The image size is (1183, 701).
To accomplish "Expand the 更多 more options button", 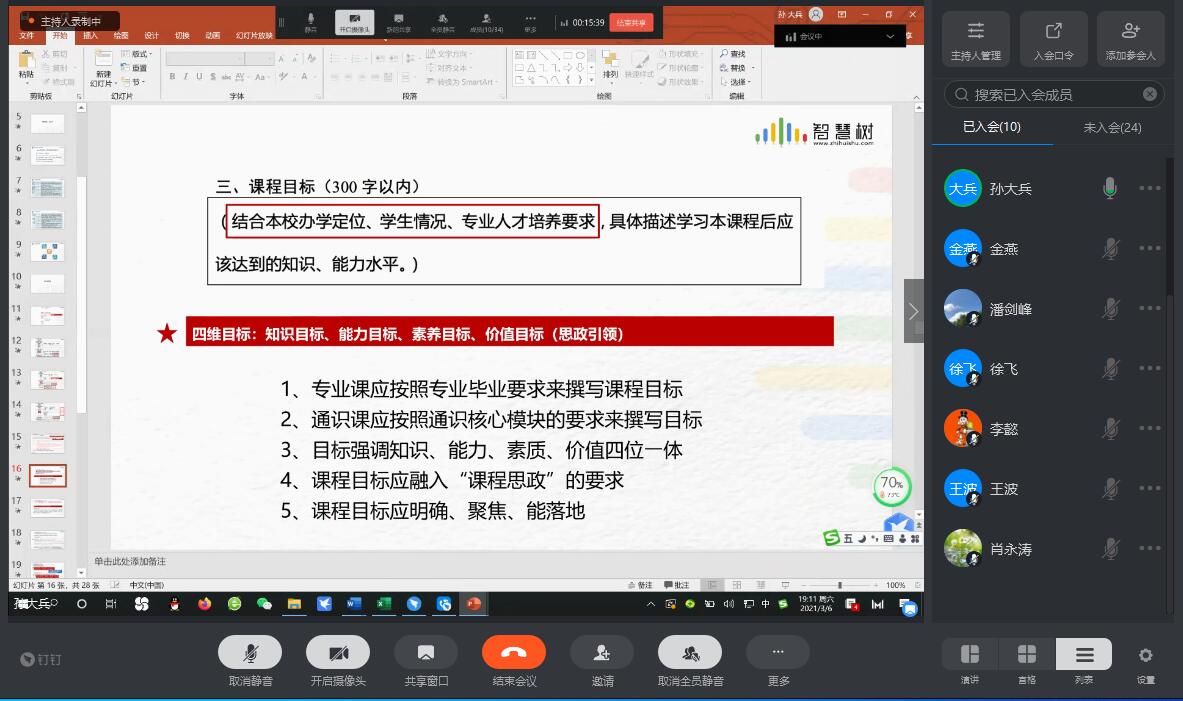I will pyautogui.click(x=777, y=653).
